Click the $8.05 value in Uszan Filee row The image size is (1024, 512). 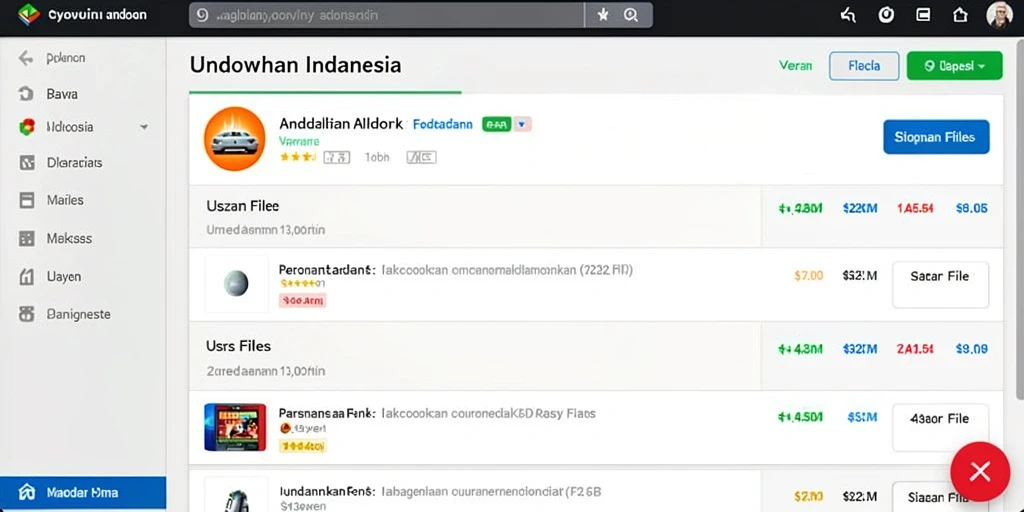click(971, 209)
